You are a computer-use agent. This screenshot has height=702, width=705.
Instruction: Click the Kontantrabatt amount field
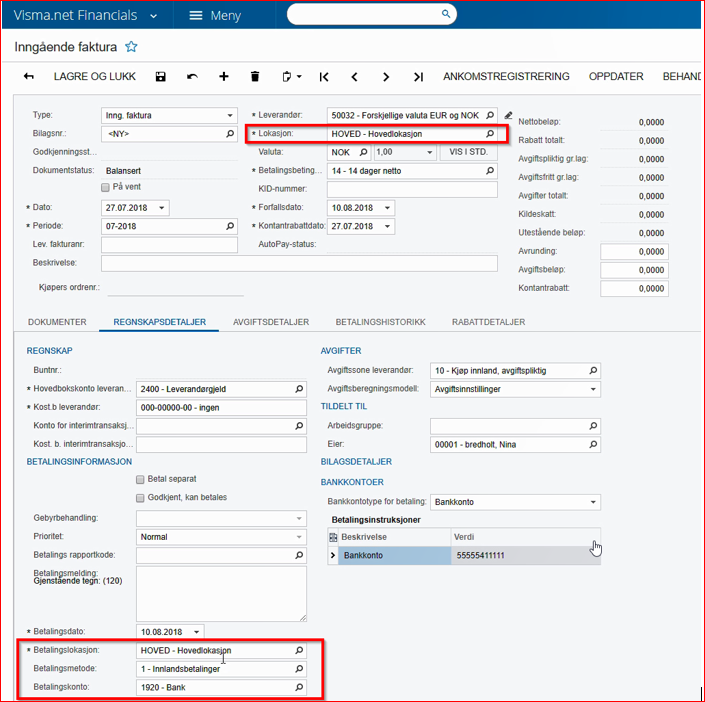(x=634, y=288)
